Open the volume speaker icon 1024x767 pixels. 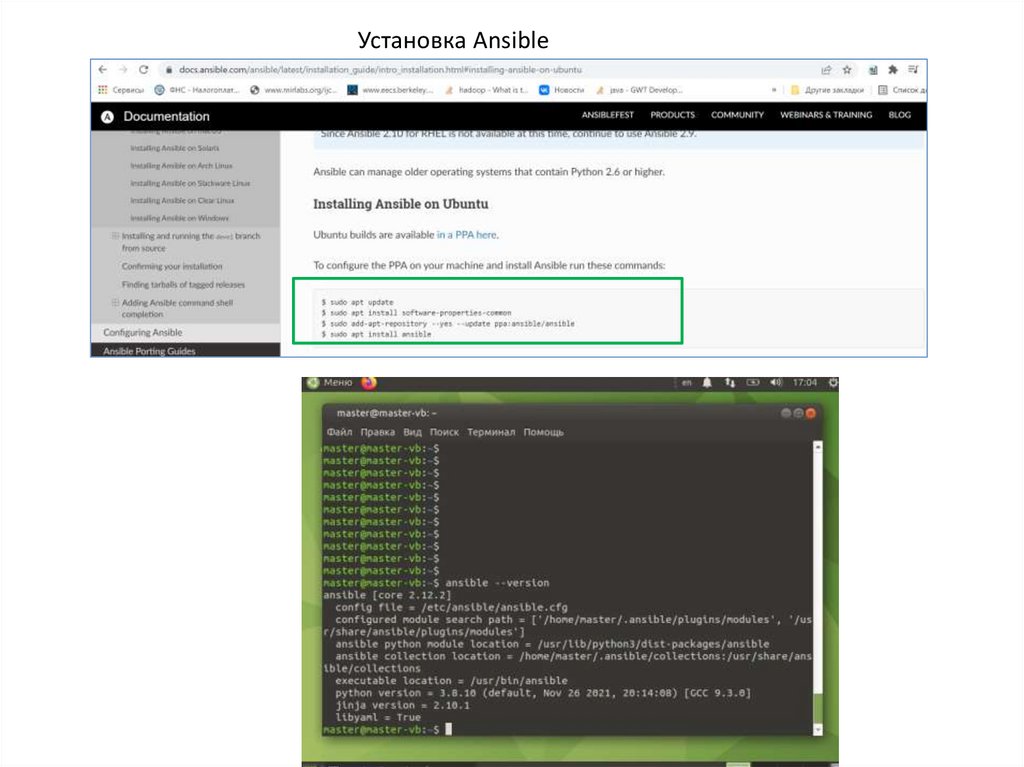(775, 383)
